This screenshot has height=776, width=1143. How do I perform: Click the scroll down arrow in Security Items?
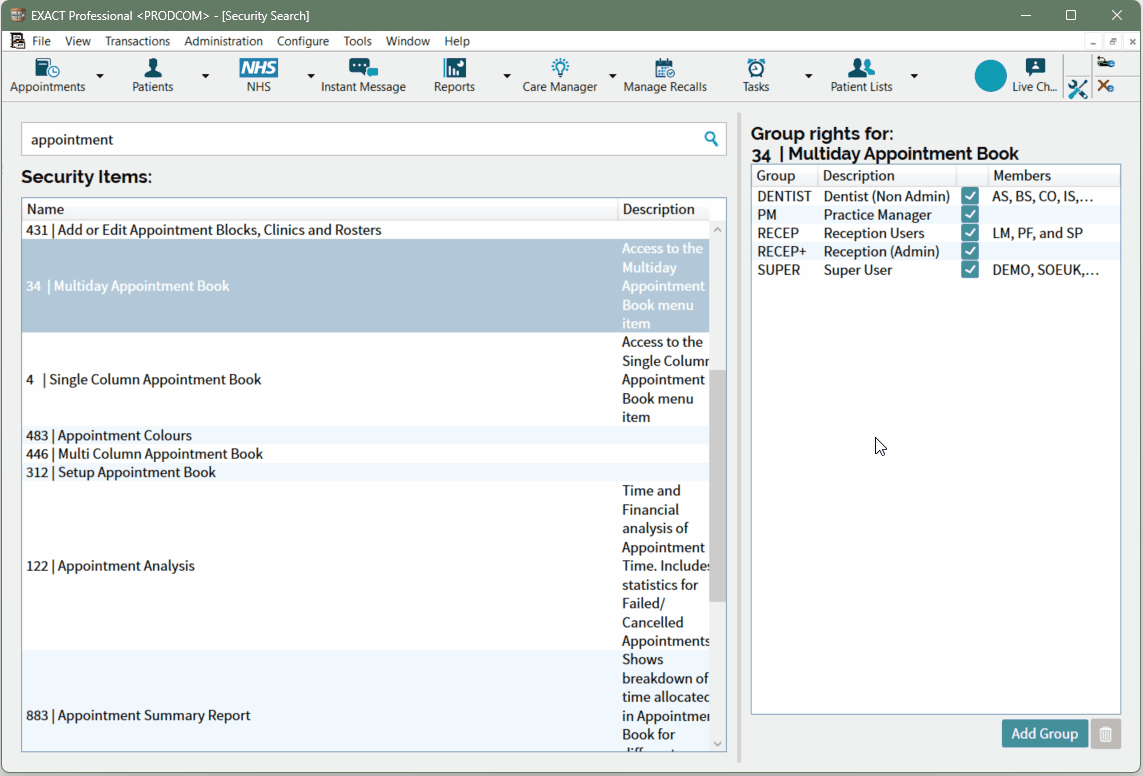tap(717, 743)
